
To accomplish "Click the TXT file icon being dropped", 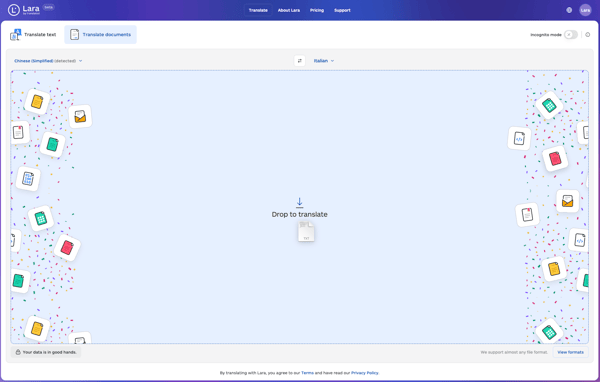I will click(306, 232).
